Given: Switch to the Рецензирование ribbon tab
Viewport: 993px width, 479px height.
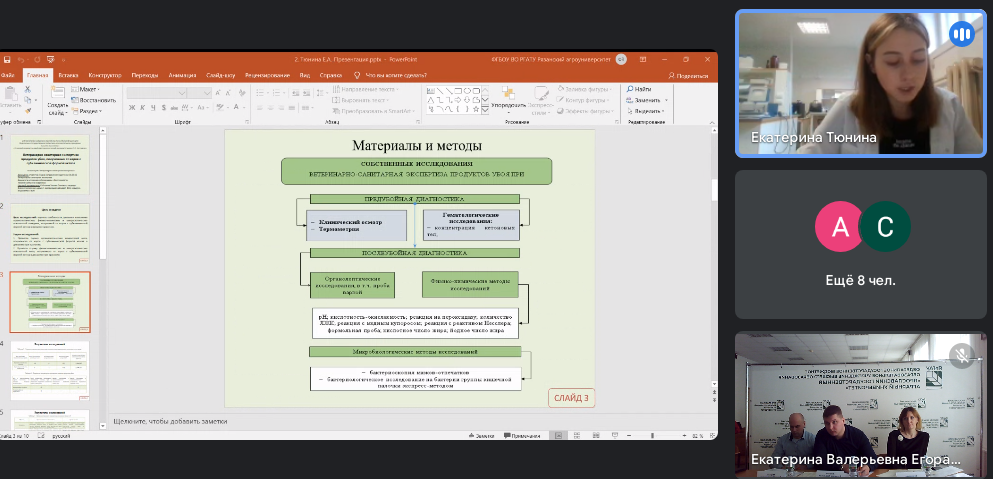Looking at the screenshot, I should 267,75.
